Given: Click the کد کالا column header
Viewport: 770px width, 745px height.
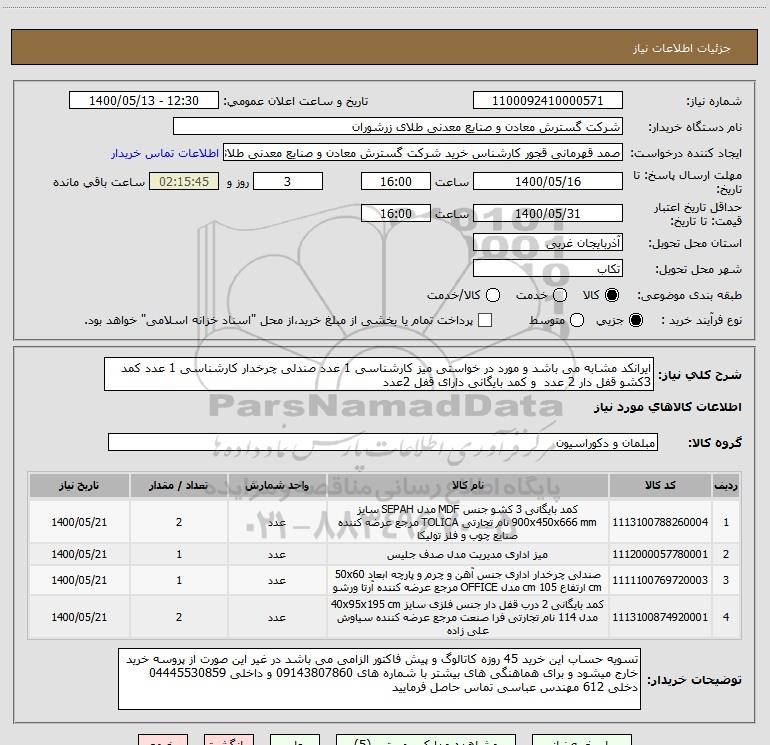Looking at the screenshot, I should coord(660,486).
